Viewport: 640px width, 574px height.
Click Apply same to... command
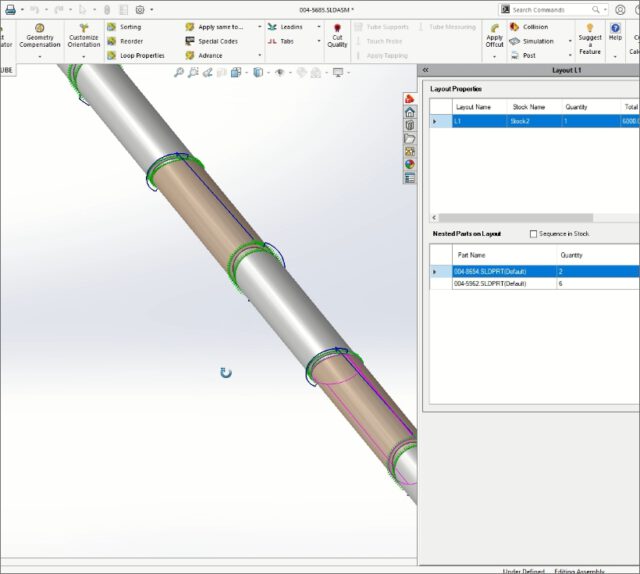[x=215, y=27]
